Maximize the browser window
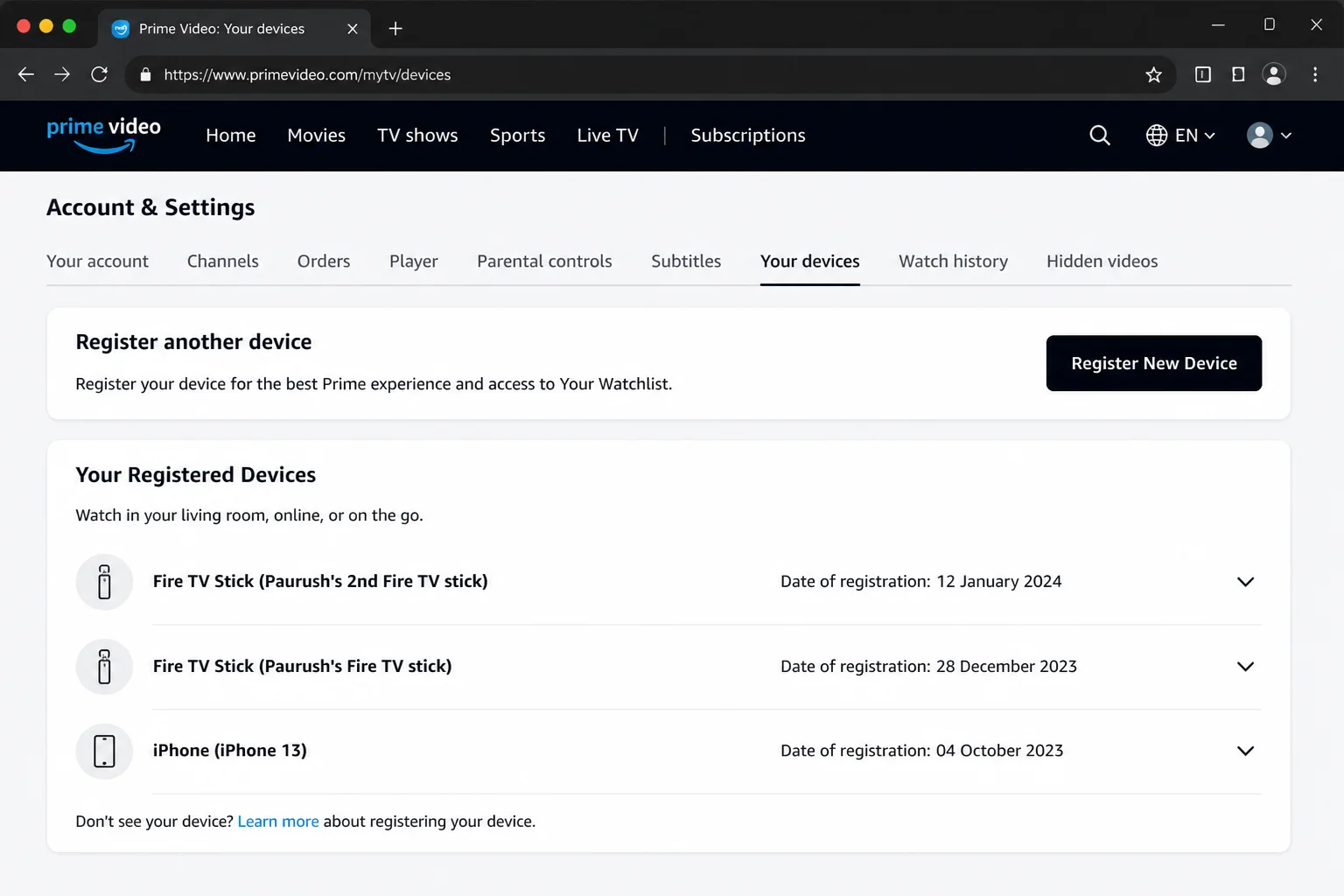 (x=1269, y=24)
